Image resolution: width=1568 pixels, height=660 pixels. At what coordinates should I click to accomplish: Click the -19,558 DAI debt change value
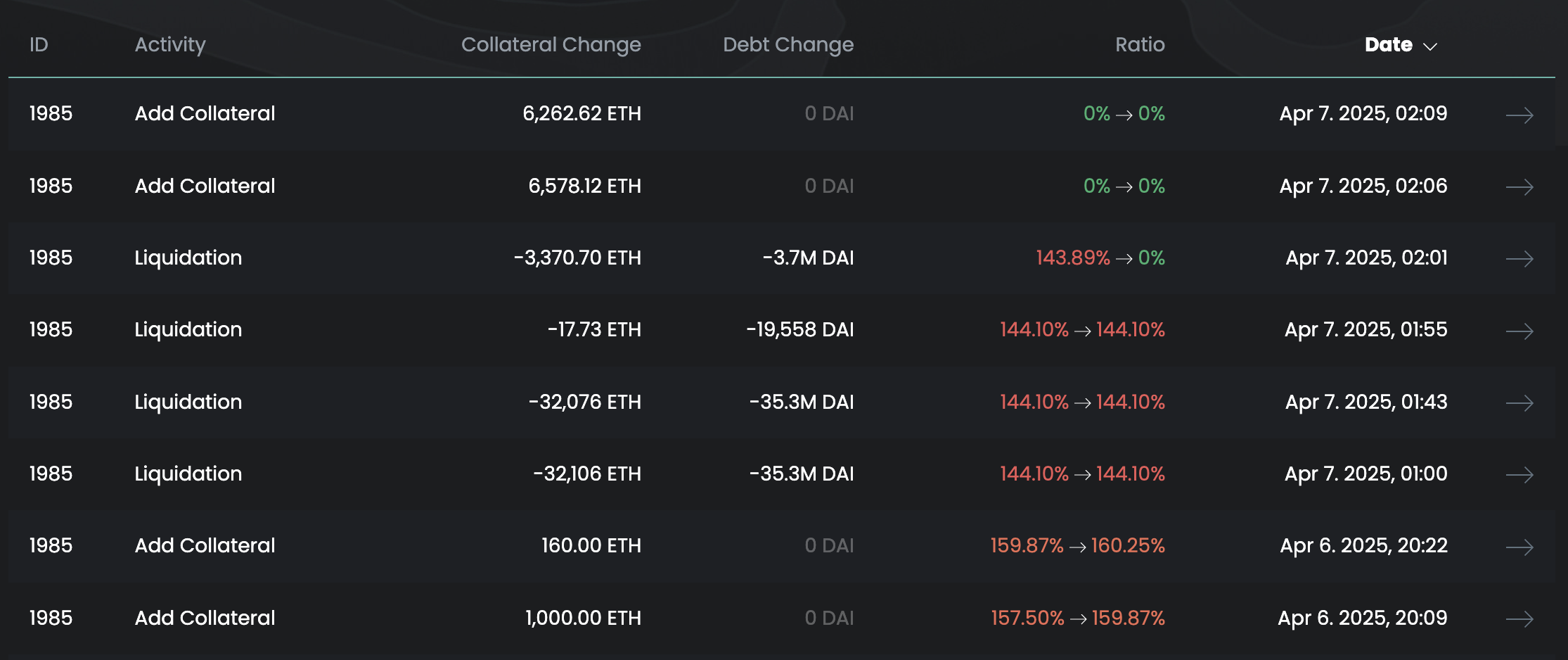[799, 330]
